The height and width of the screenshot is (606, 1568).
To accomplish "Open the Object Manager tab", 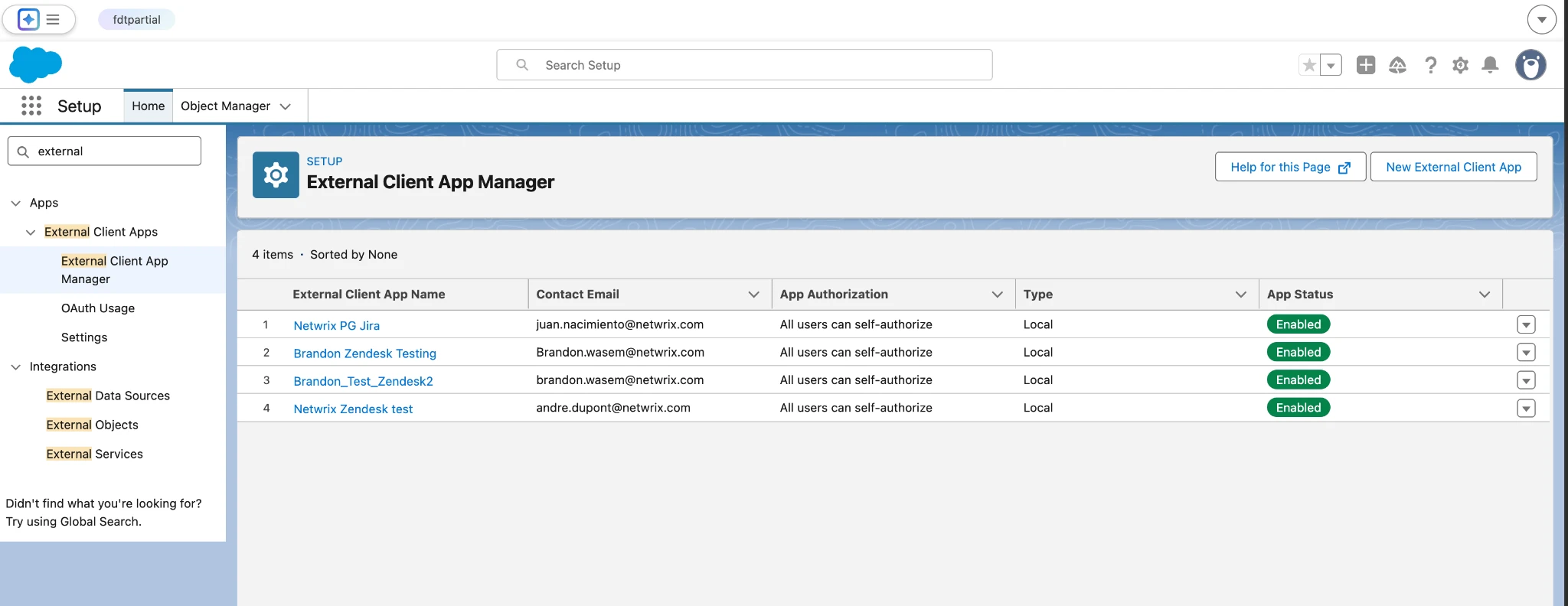I will (225, 106).
